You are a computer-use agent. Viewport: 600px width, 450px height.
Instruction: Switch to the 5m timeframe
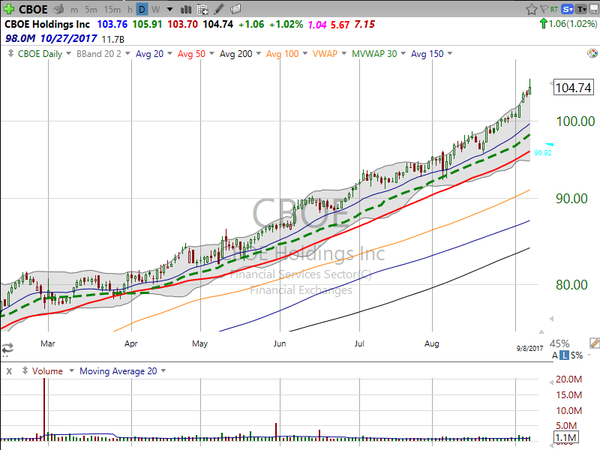[91, 10]
